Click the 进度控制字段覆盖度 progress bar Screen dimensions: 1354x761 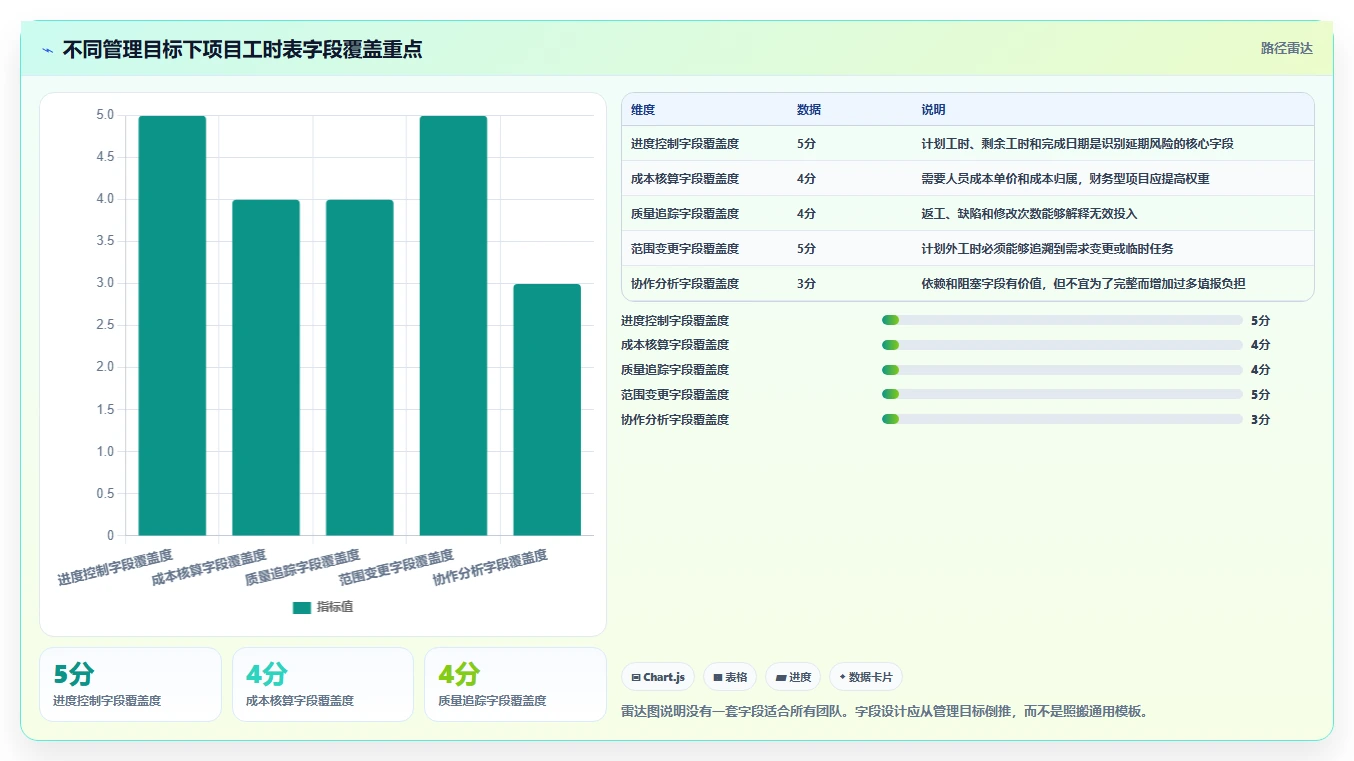1062,320
